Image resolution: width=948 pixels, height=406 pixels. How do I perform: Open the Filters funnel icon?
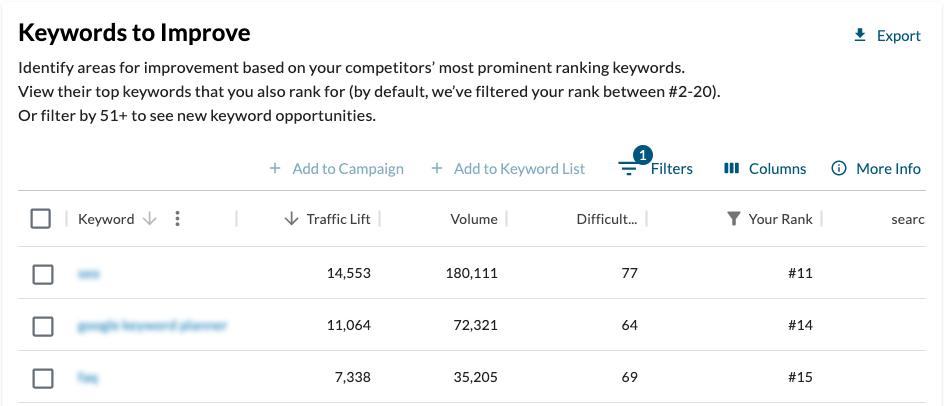point(628,169)
